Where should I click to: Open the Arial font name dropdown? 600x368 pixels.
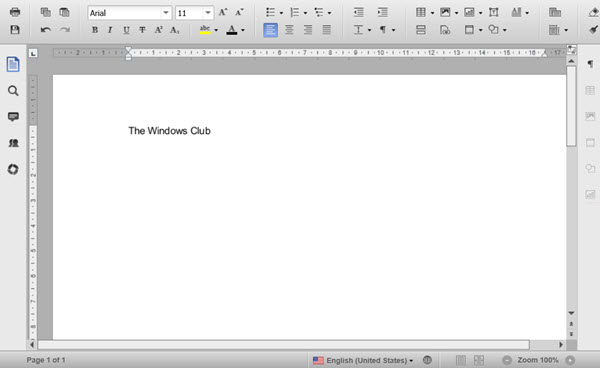pos(166,13)
